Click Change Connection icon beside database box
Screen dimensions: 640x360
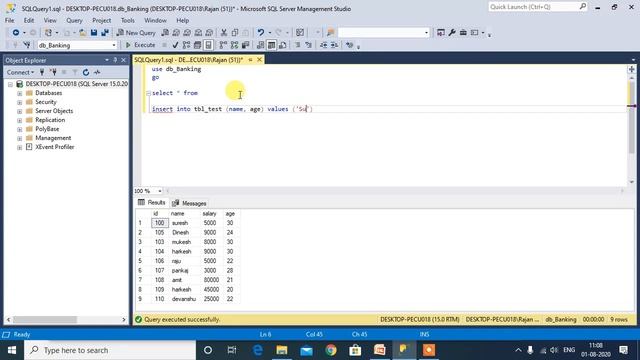pyautogui.click(x=27, y=45)
